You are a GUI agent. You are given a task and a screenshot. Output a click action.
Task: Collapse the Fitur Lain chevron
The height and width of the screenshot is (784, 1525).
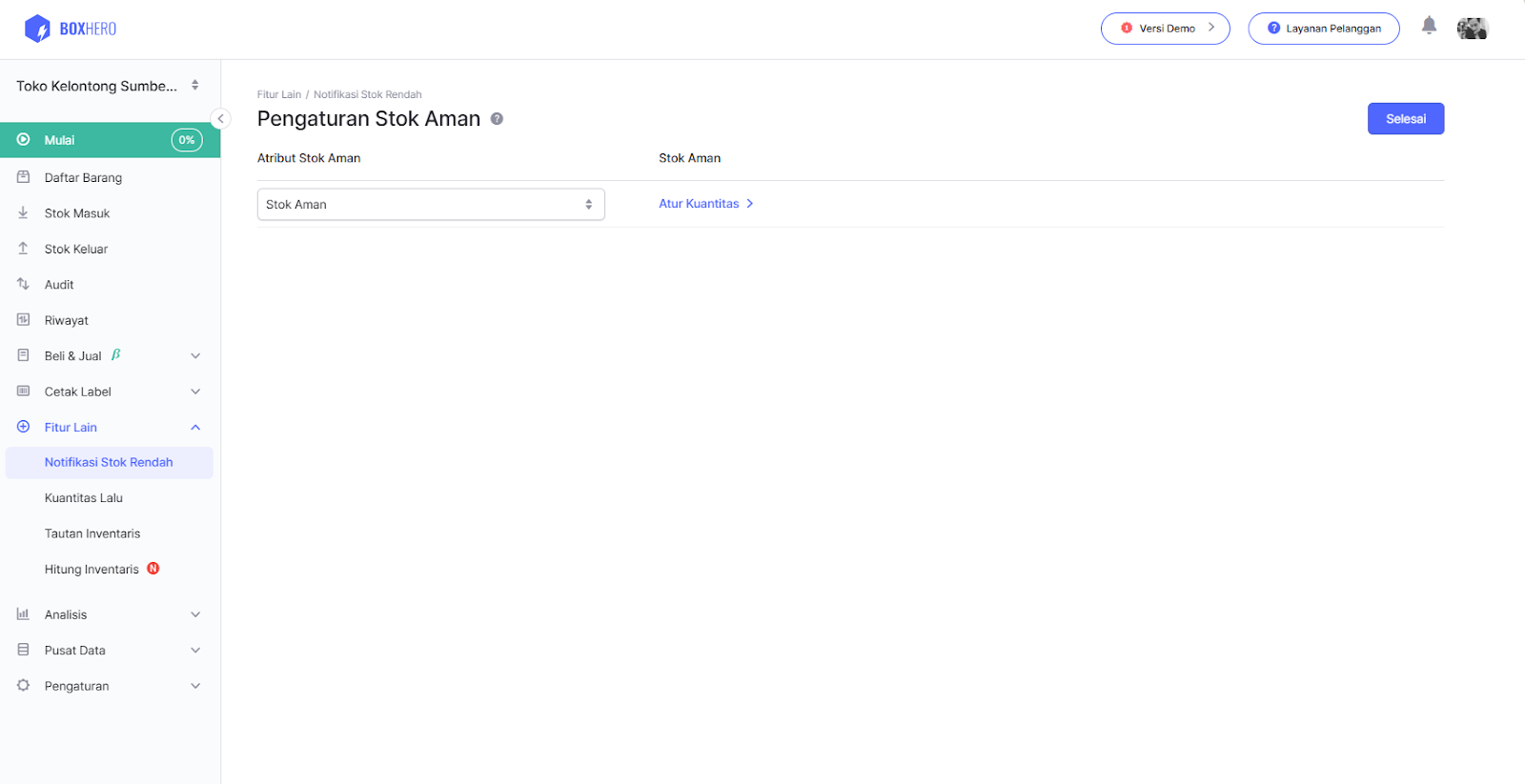195,428
